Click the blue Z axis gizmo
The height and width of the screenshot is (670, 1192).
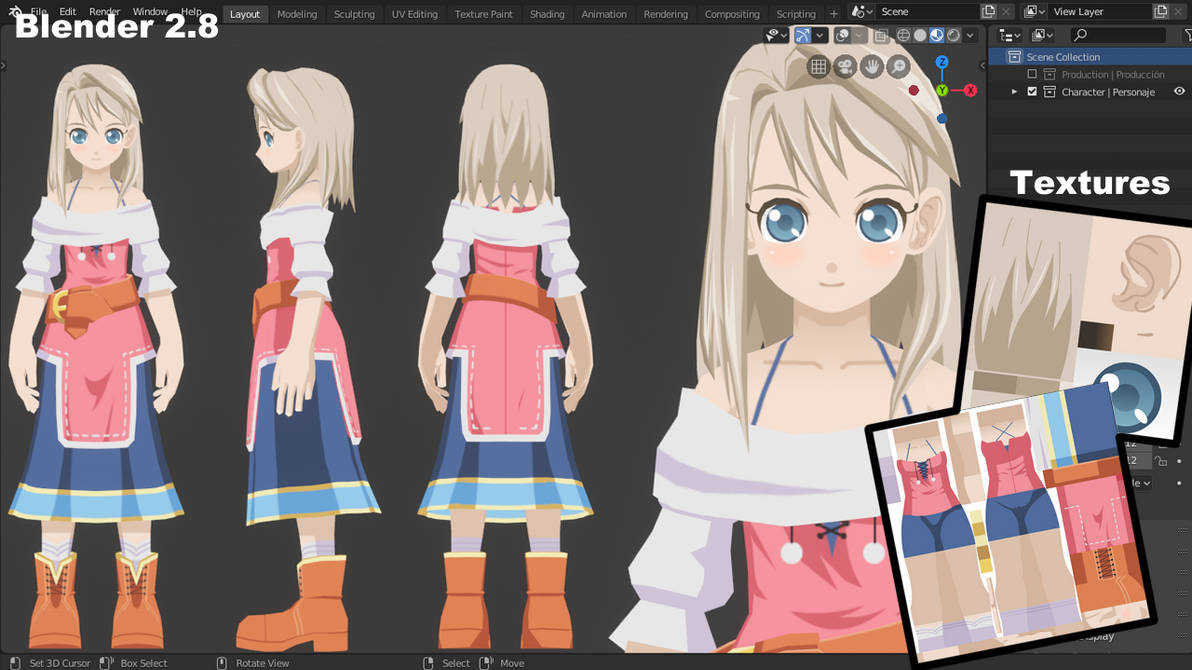tap(942, 62)
